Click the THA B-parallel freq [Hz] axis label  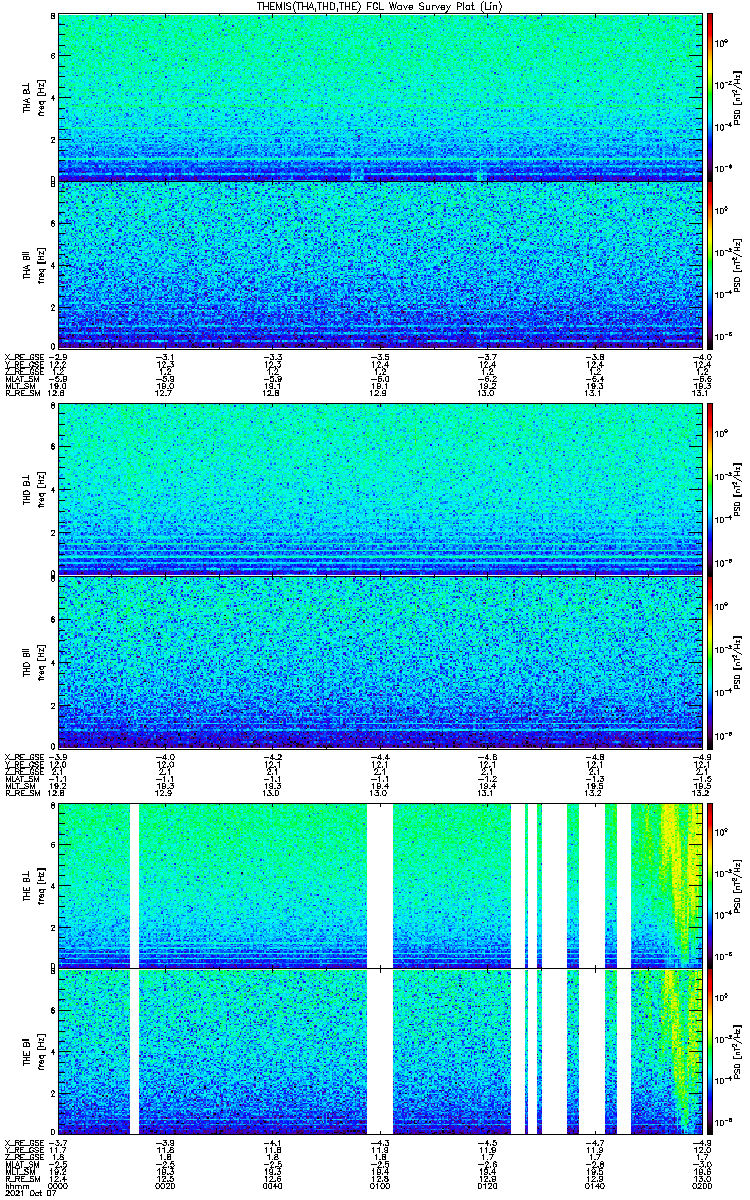(x=41, y=264)
